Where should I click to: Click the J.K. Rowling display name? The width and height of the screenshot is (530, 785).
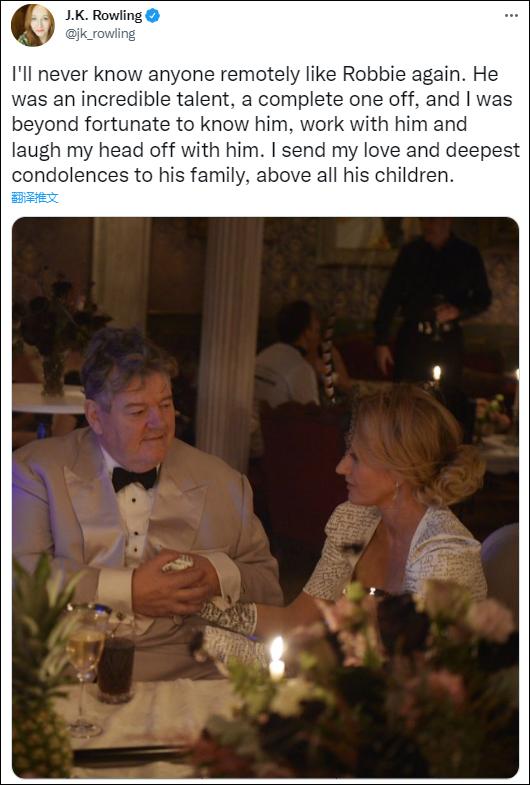(104, 16)
